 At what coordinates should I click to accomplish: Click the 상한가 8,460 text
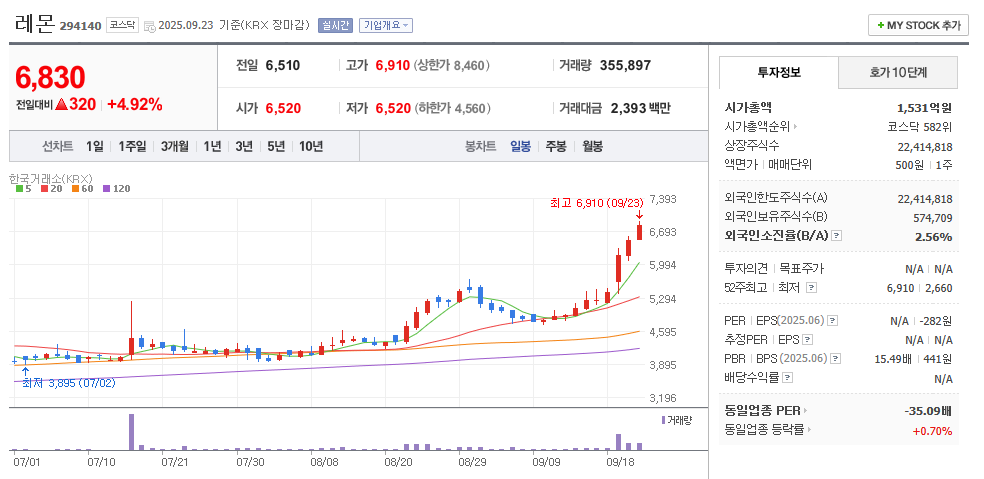coord(452,65)
